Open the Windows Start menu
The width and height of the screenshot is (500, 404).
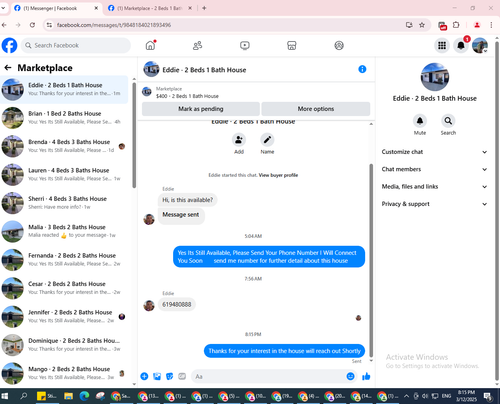point(5,396)
